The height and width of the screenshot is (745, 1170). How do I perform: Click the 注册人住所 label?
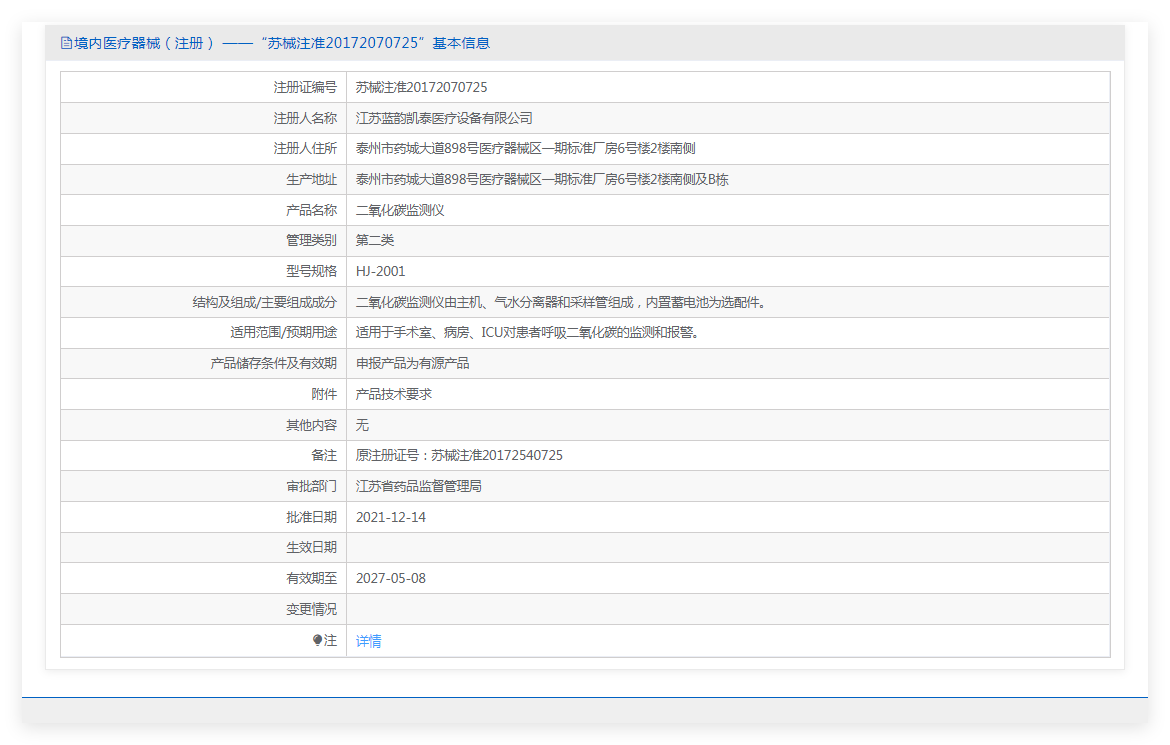click(305, 149)
